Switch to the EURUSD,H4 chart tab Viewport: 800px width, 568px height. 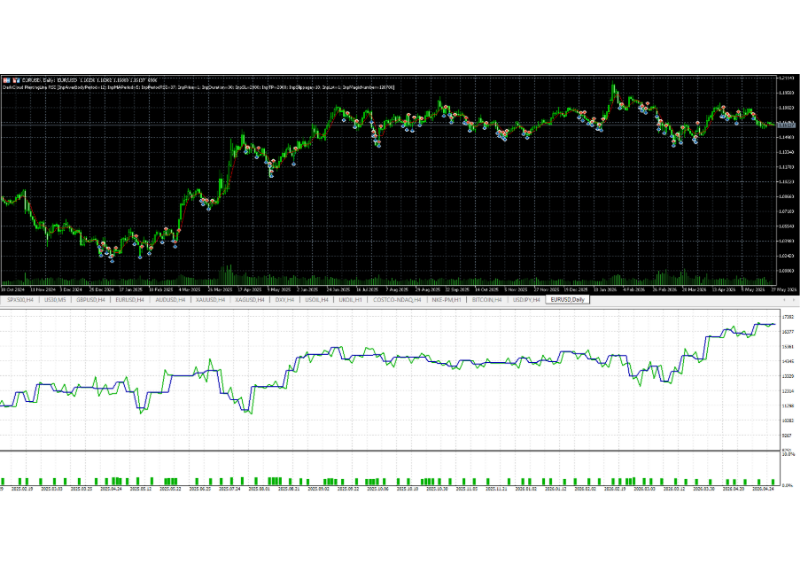point(130,300)
